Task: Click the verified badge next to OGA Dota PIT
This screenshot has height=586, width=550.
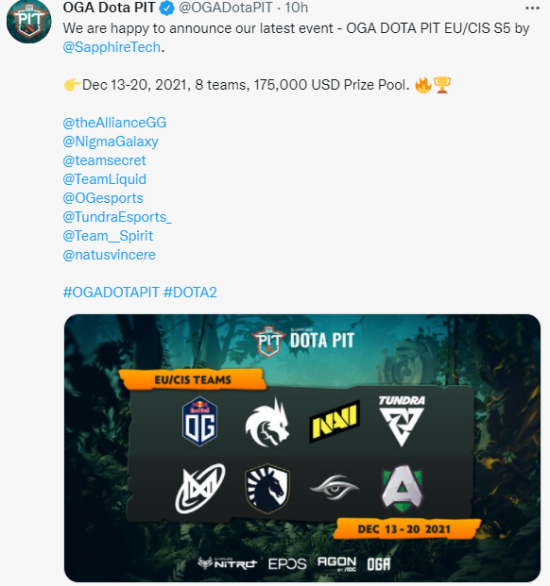Action: (167, 8)
